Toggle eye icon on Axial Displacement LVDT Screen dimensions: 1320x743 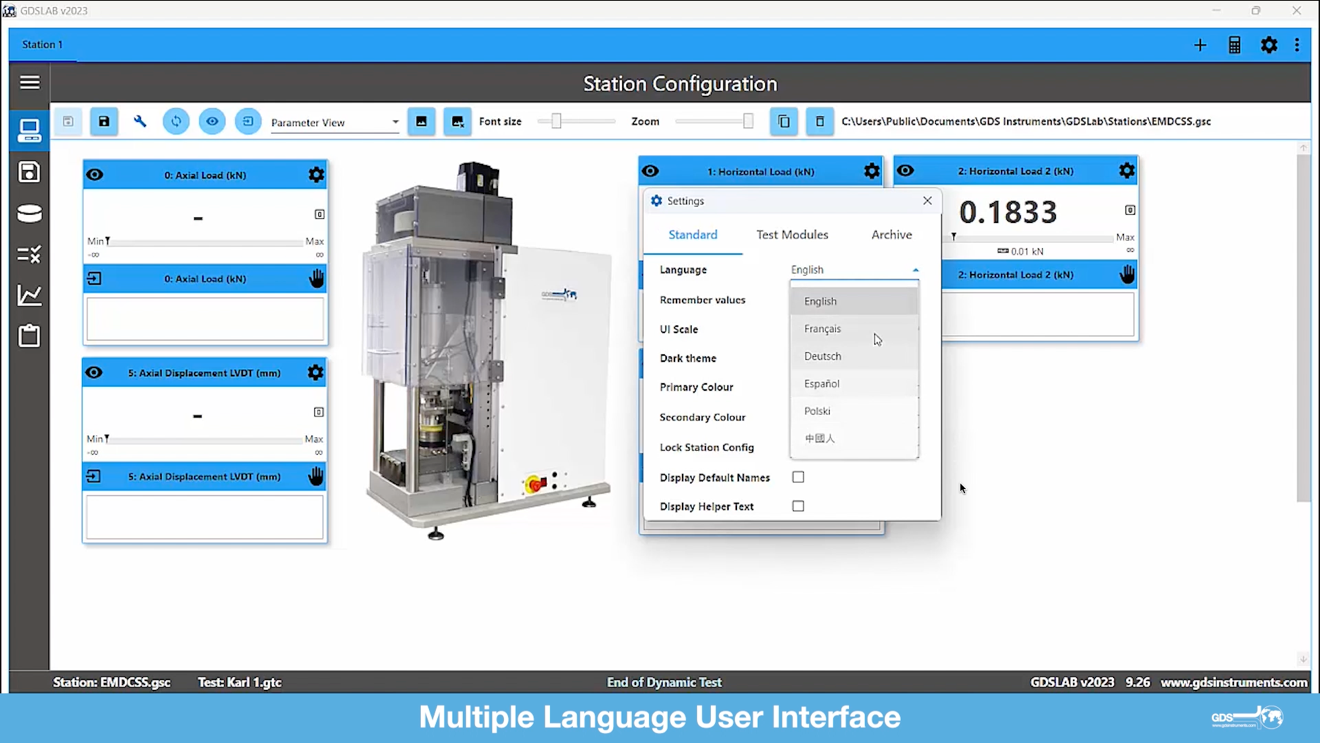pyautogui.click(x=94, y=373)
